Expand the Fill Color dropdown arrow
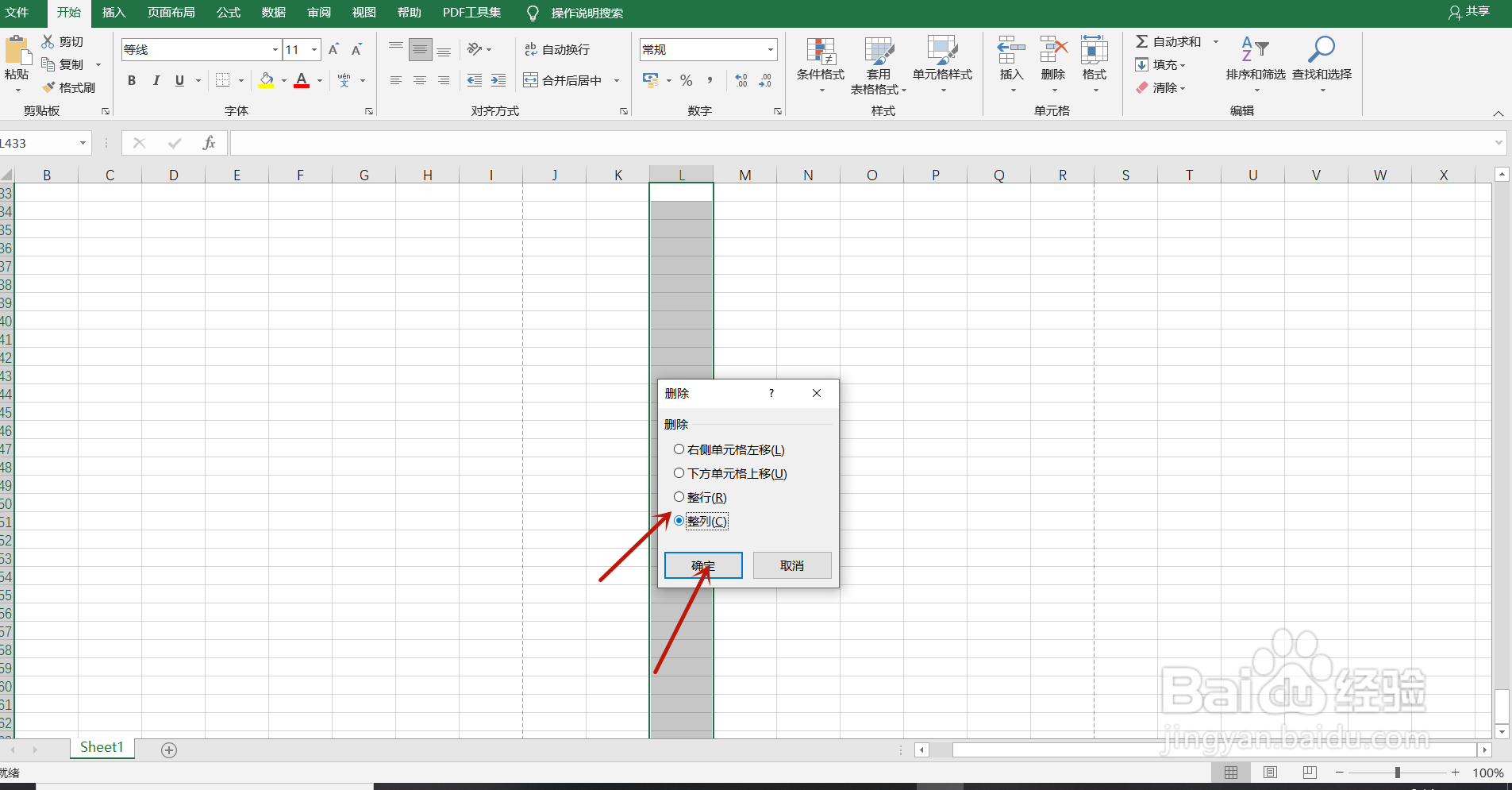 click(284, 80)
